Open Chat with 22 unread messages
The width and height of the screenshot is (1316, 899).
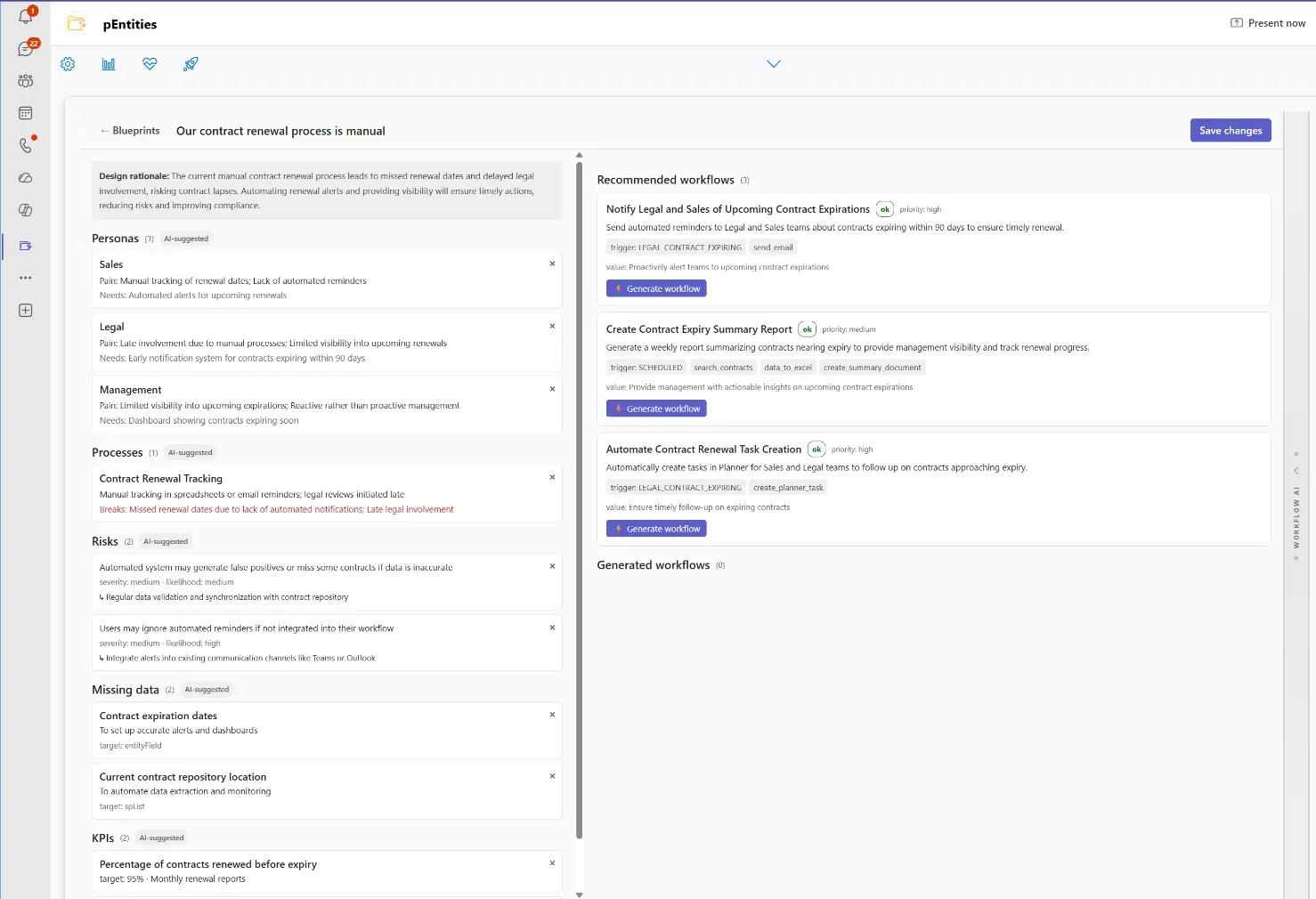tap(26, 48)
